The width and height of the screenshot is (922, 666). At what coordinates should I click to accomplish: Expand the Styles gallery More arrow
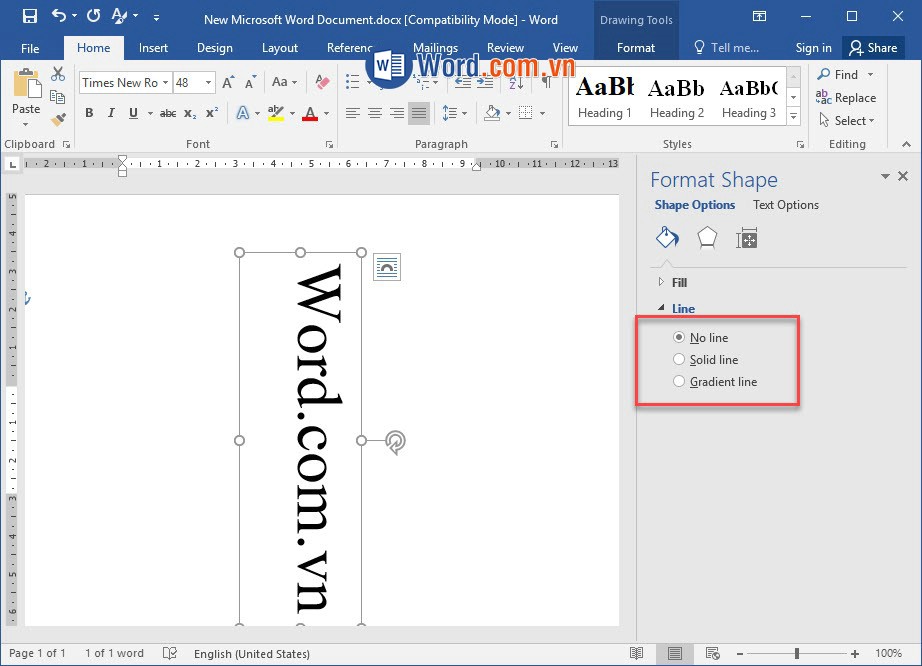click(794, 117)
